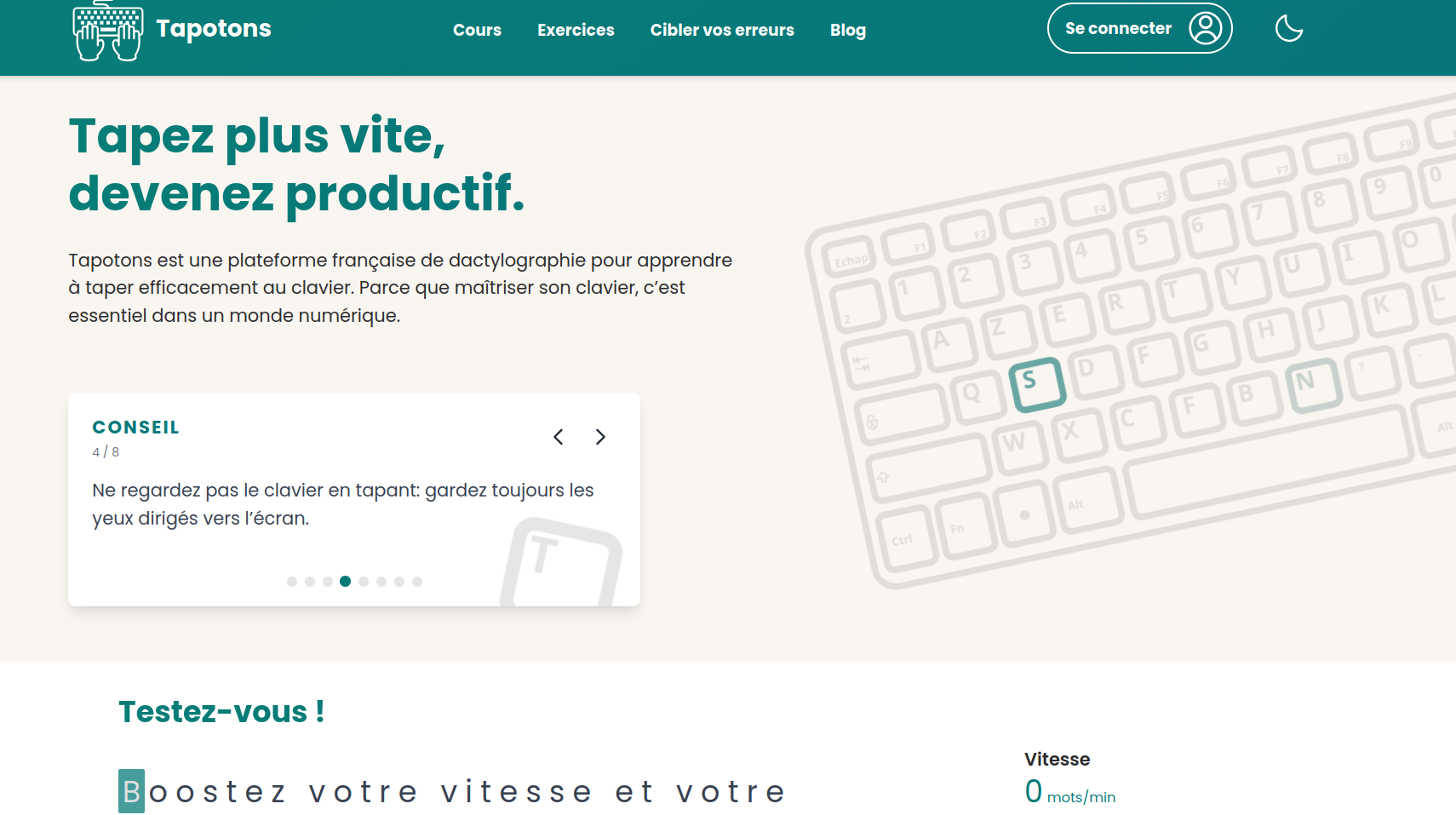Image resolution: width=1456 pixels, height=815 pixels.
Task: Show previous tip with the left chevron
Action: click(x=559, y=437)
